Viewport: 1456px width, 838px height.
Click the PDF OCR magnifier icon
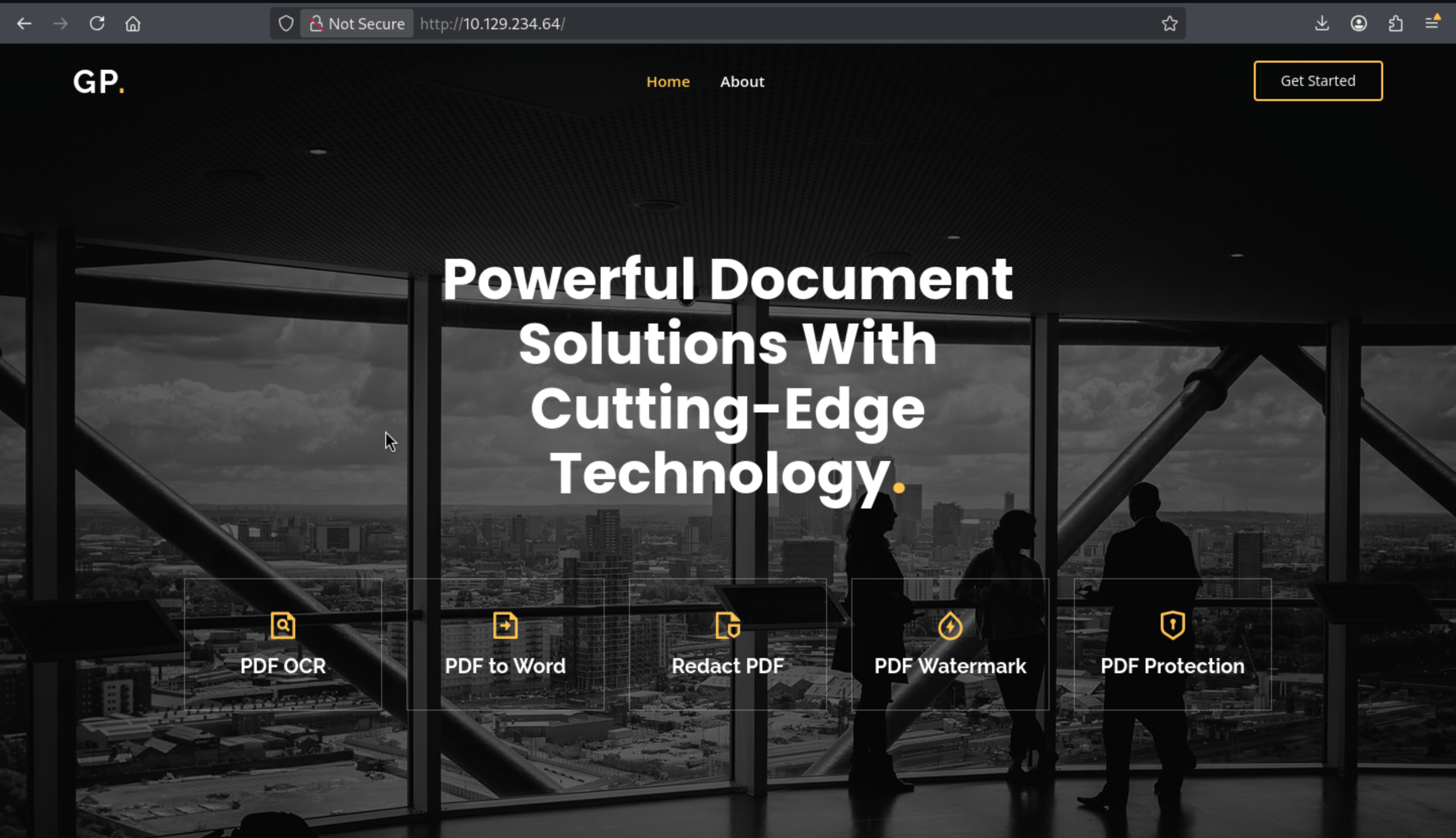(283, 626)
